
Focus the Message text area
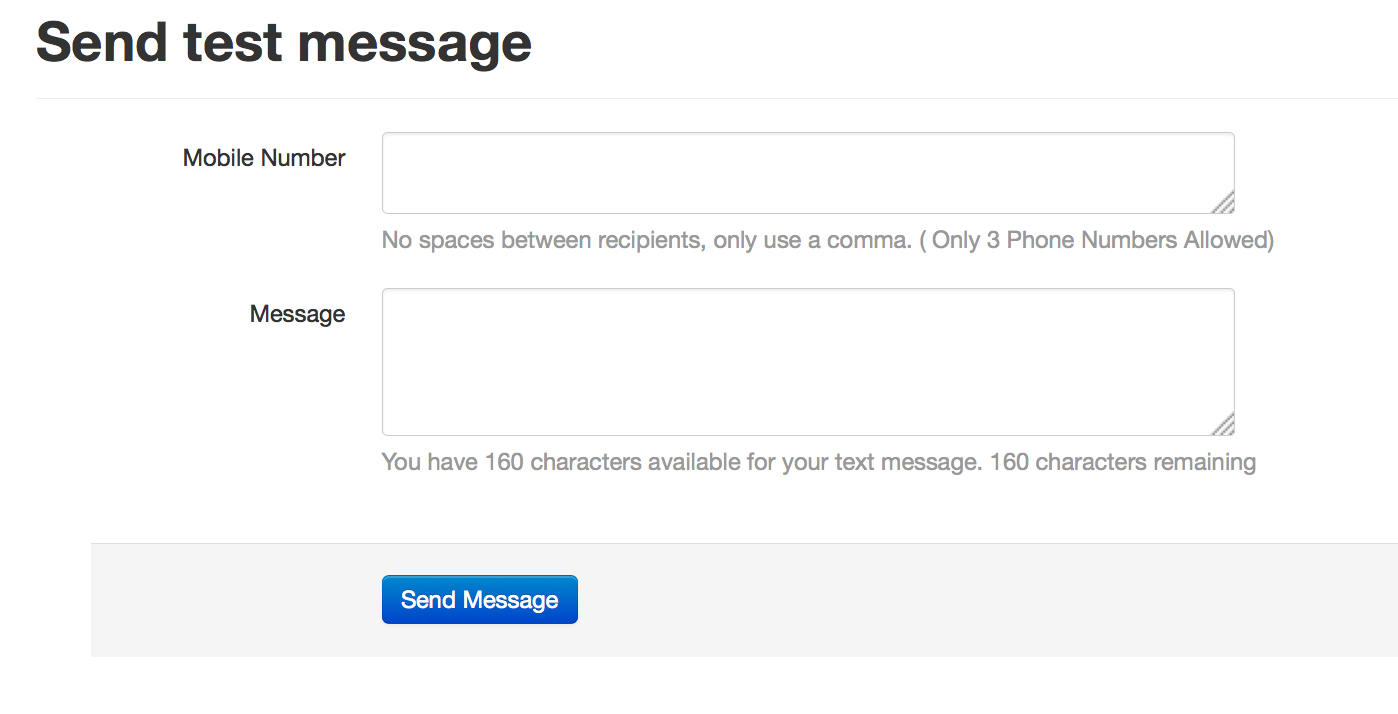(x=808, y=362)
